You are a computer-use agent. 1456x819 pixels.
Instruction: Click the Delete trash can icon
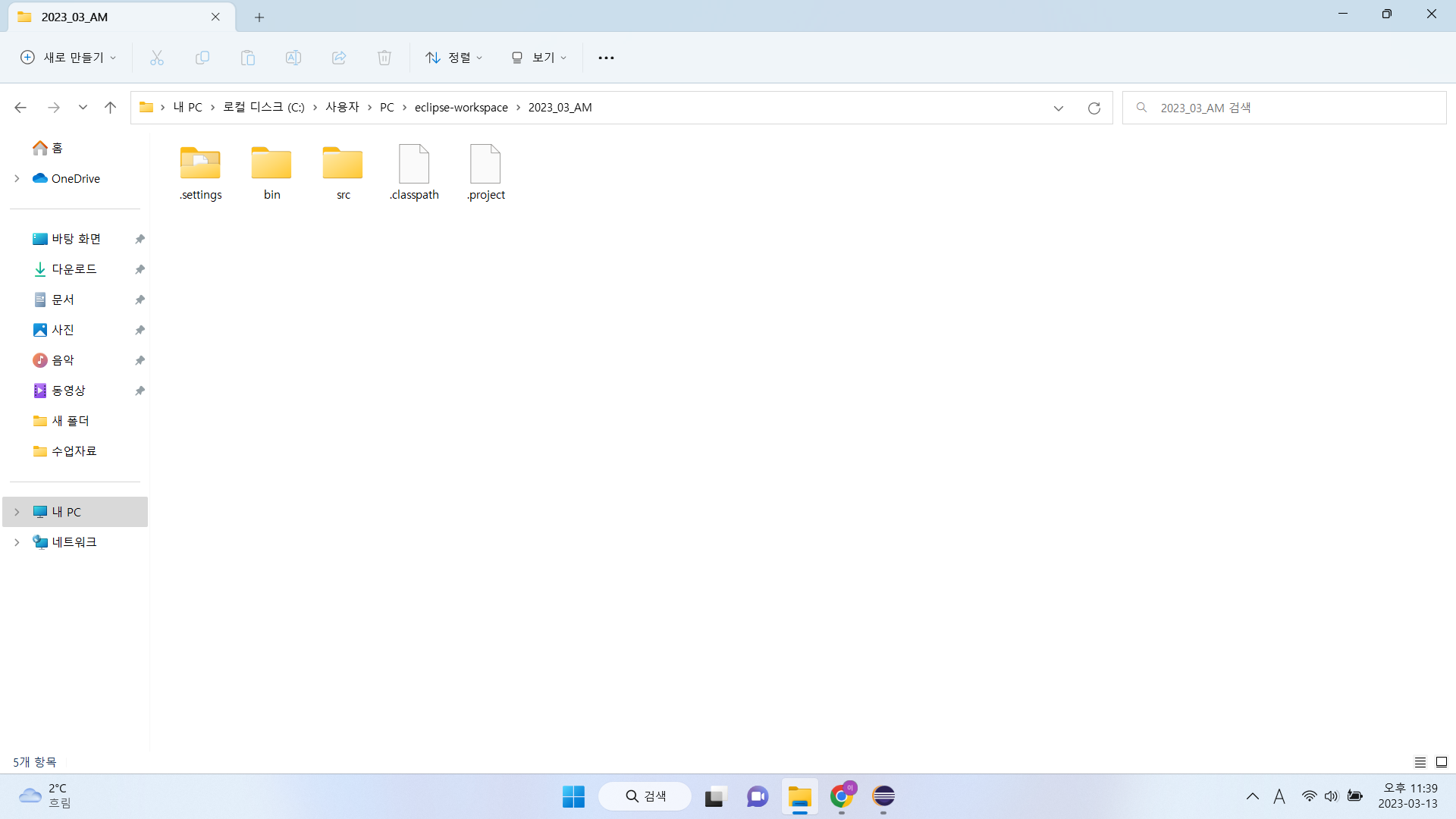pyautogui.click(x=384, y=58)
